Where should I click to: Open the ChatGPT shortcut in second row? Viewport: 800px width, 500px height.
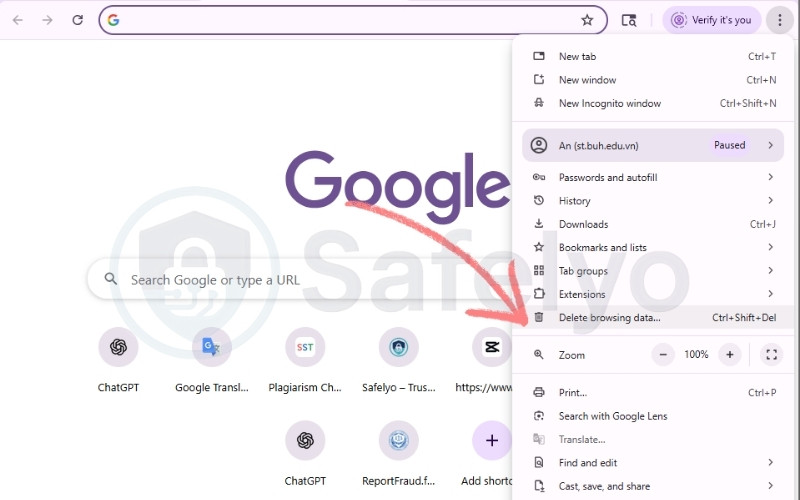point(305,440)
